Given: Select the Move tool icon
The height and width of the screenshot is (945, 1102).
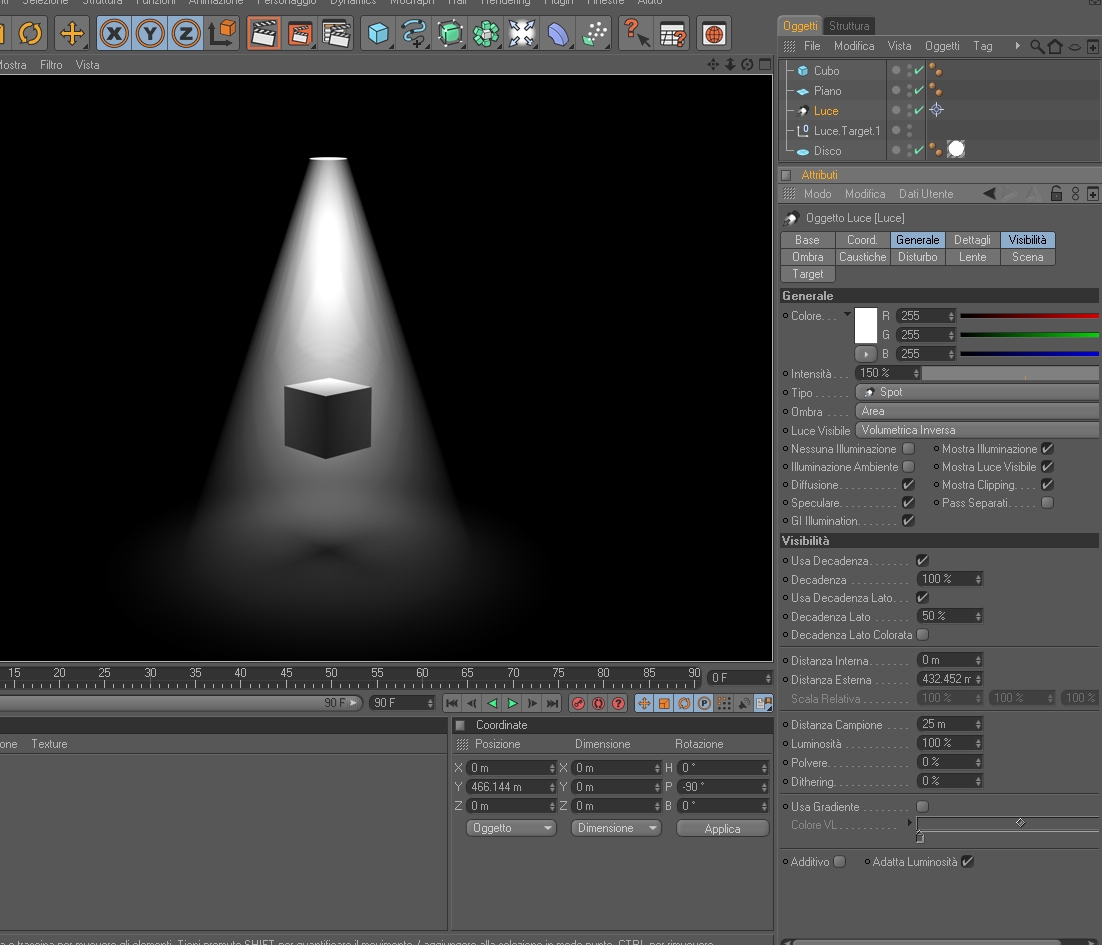Looking at the screenshot, I should 72,33.
